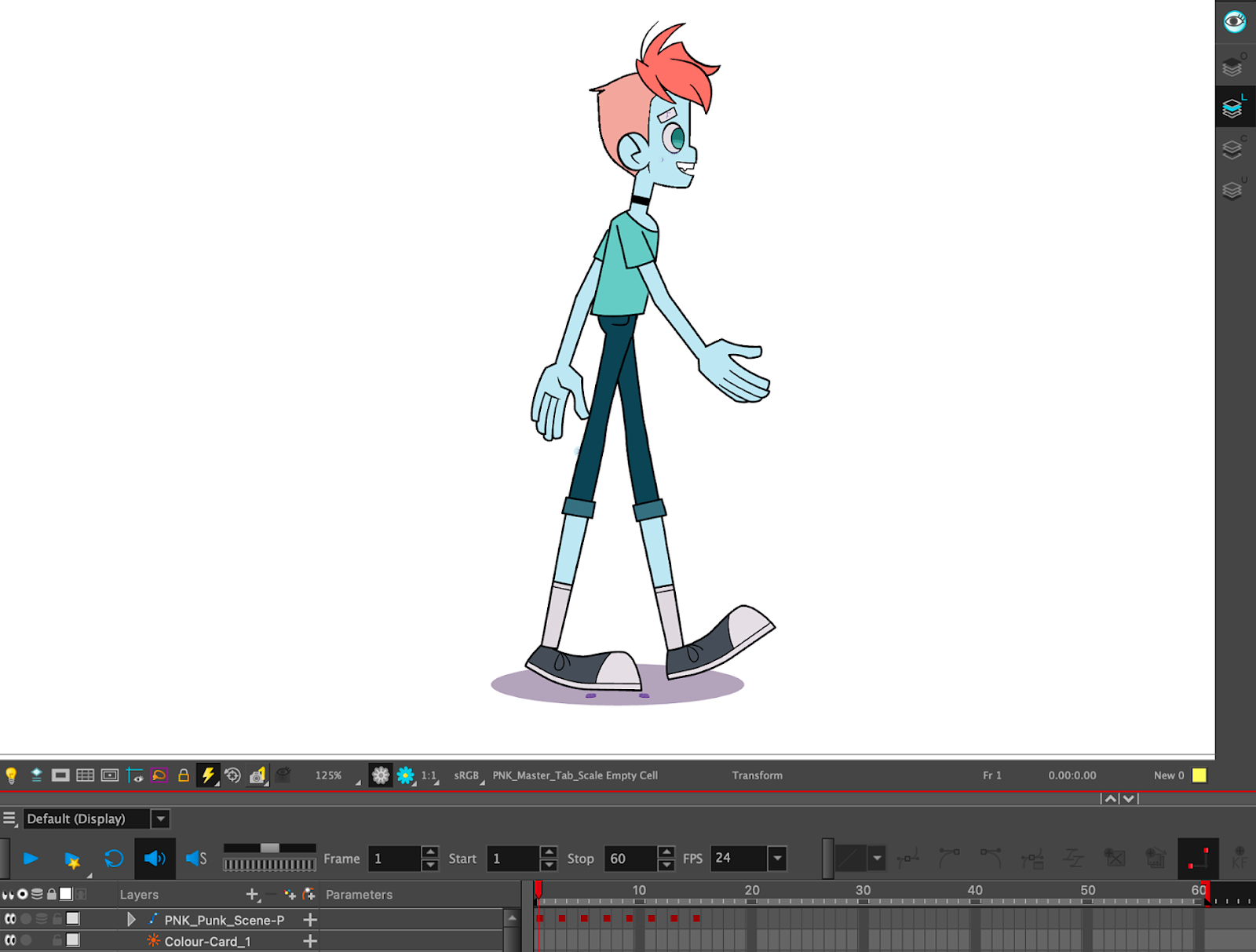This screenshot has height=952, width=1256.
Task: Open the timeline view hamburger menu
Action: pos(9,819)
